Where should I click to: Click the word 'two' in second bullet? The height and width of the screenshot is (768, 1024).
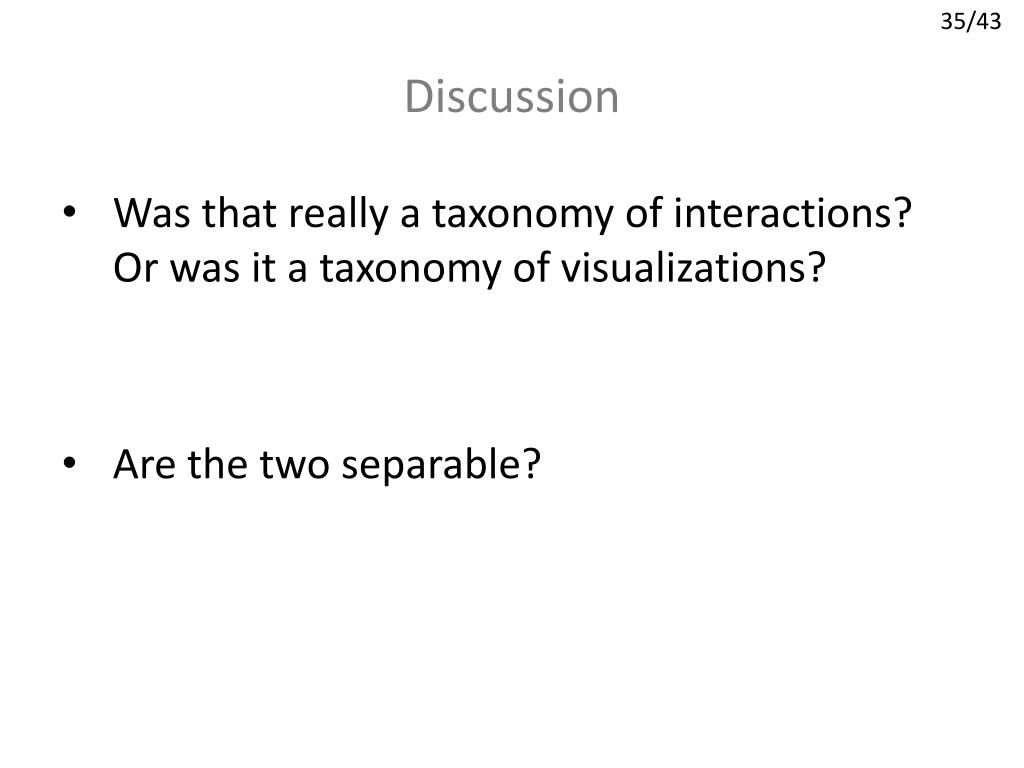pos(294,466)
